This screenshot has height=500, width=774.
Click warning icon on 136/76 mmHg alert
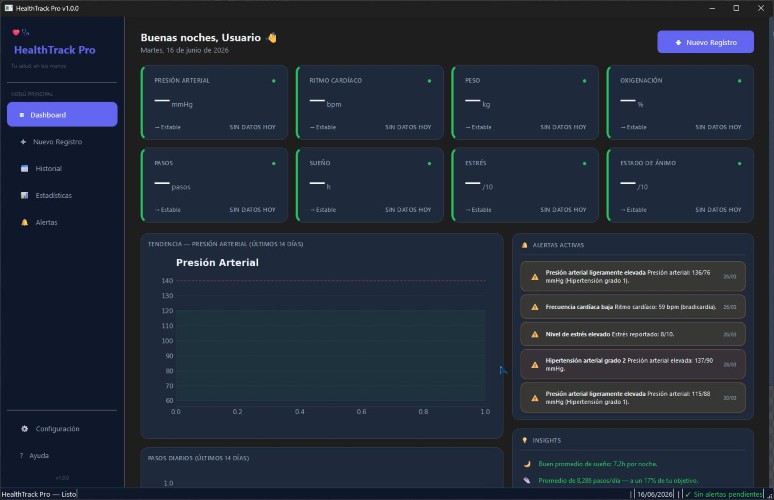(x=535, y=277)
